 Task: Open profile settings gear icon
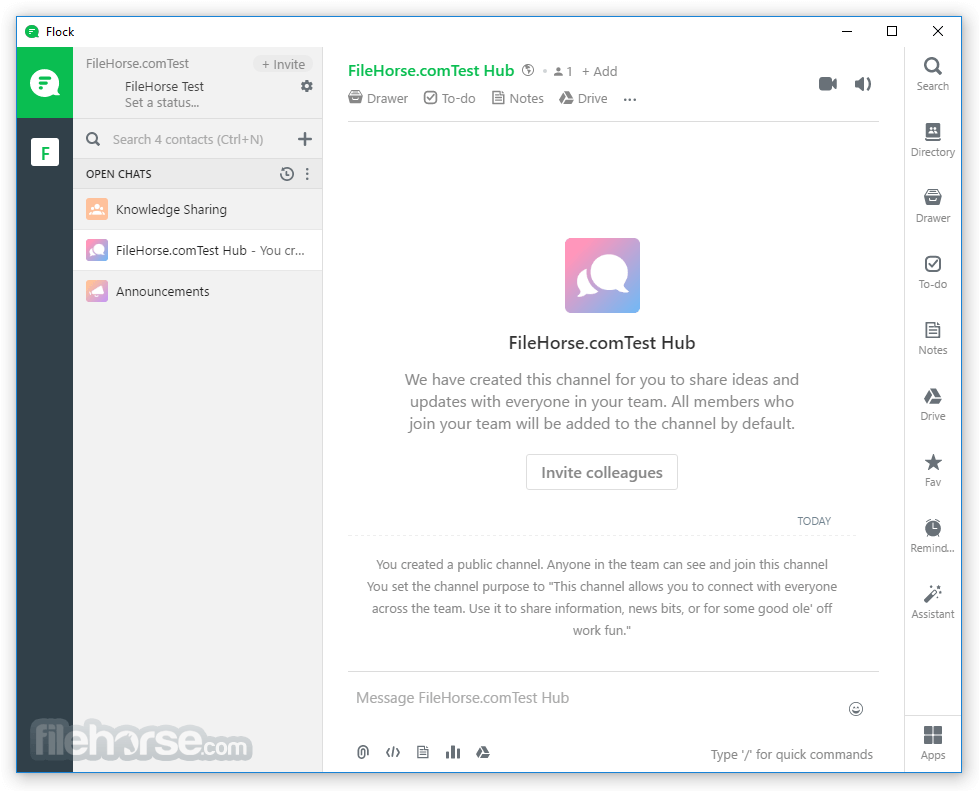coord(307,86)
